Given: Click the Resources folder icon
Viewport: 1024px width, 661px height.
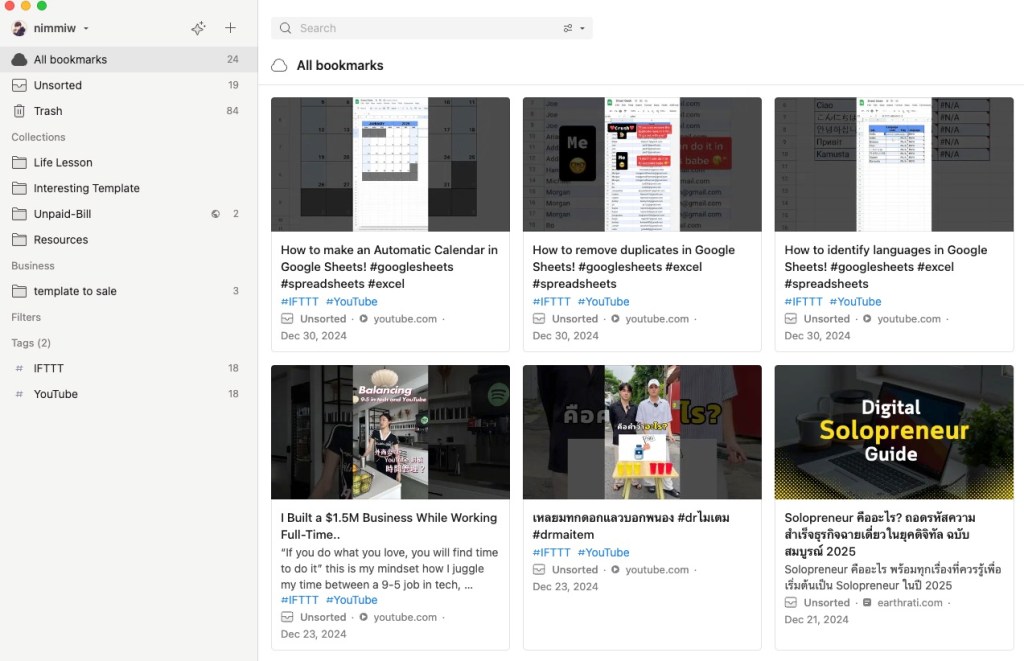Looking at the screenshot, I should pos(20,240).
